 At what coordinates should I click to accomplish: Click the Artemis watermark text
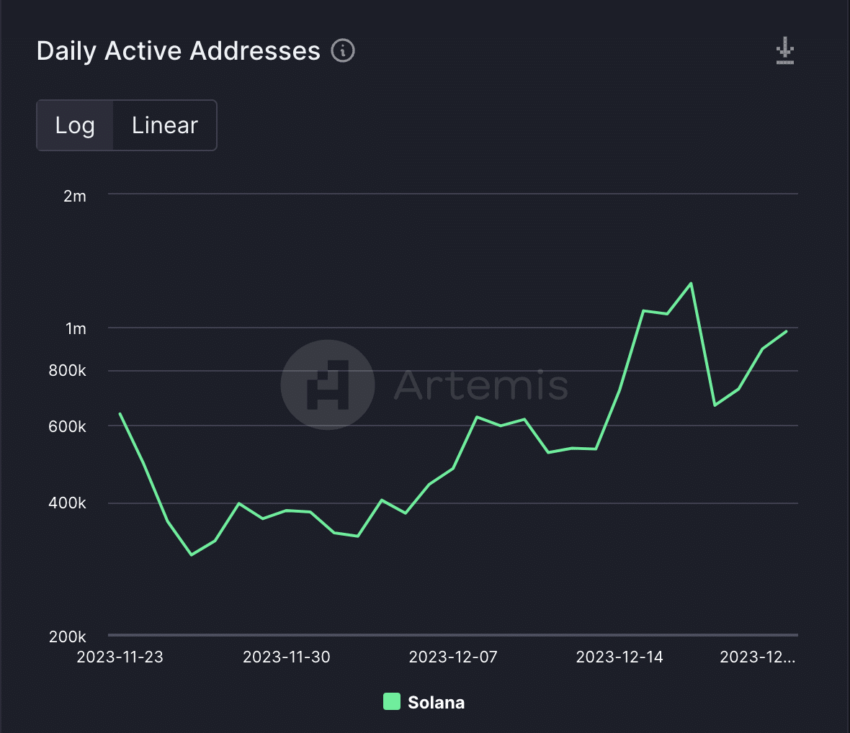(481, 385)
